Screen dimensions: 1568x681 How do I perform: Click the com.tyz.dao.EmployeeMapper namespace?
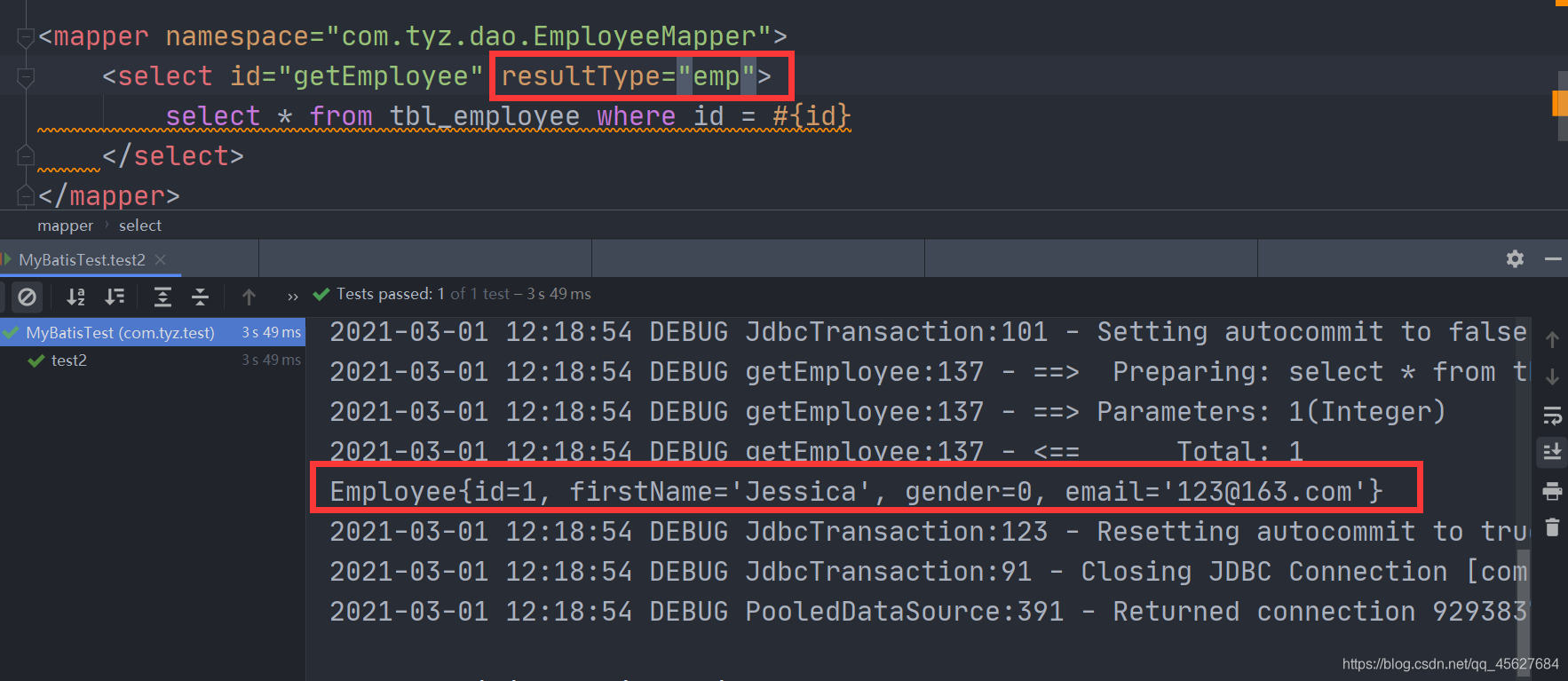549,36
